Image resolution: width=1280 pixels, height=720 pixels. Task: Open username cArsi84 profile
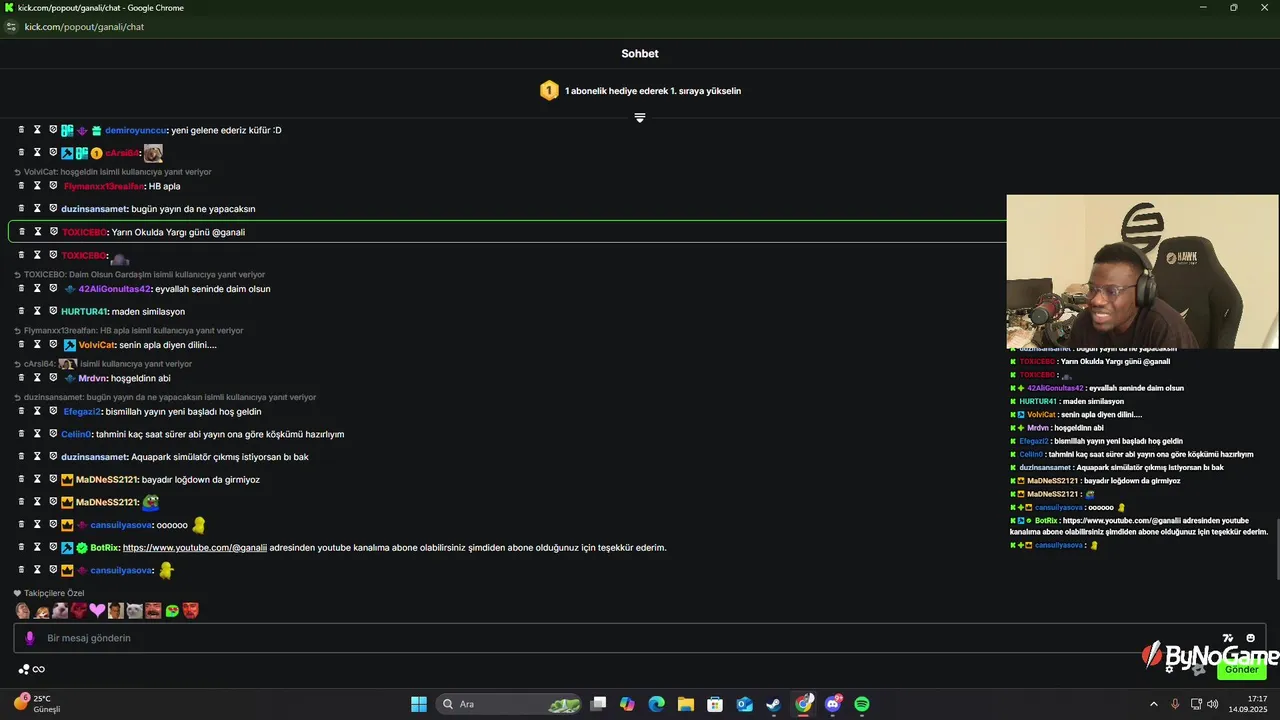121,153
